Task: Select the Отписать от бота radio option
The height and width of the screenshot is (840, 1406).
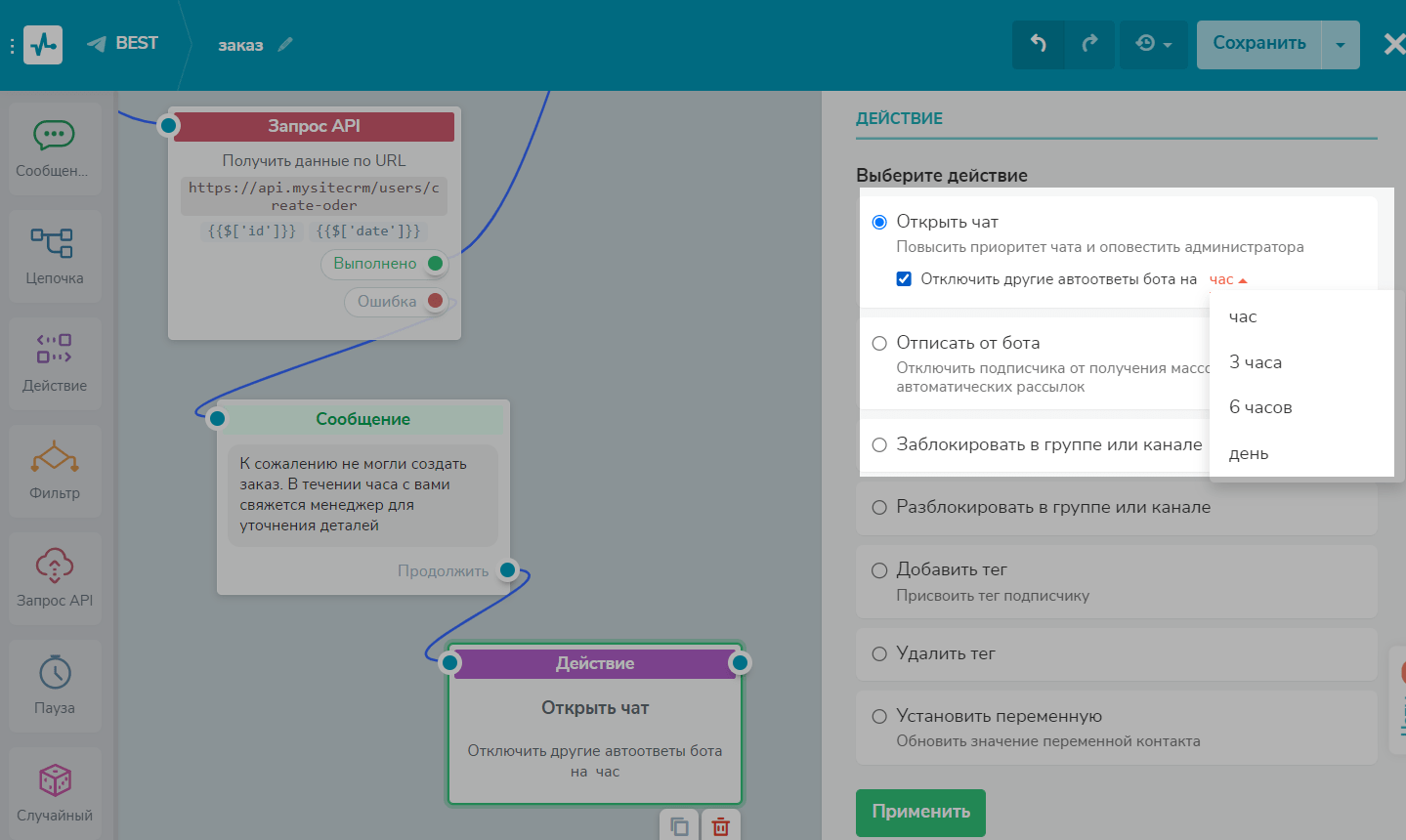Action: (x=879, y=343)
